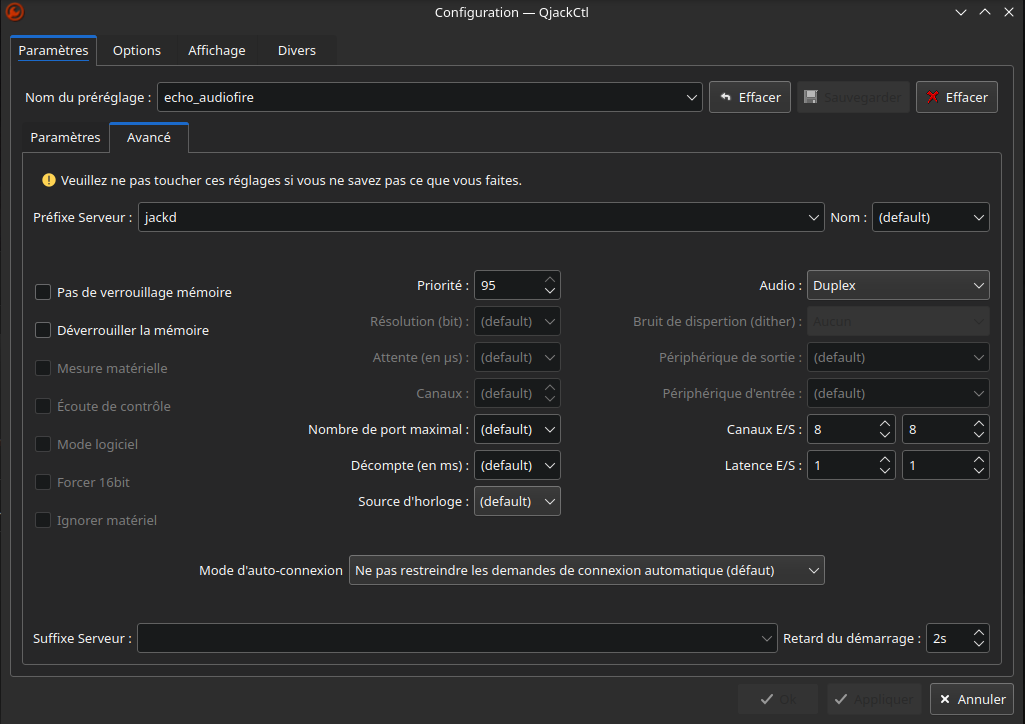Increase the first Canaux E/S value
The width and height of the screenshot is (1025, 724).
[885, 423]
